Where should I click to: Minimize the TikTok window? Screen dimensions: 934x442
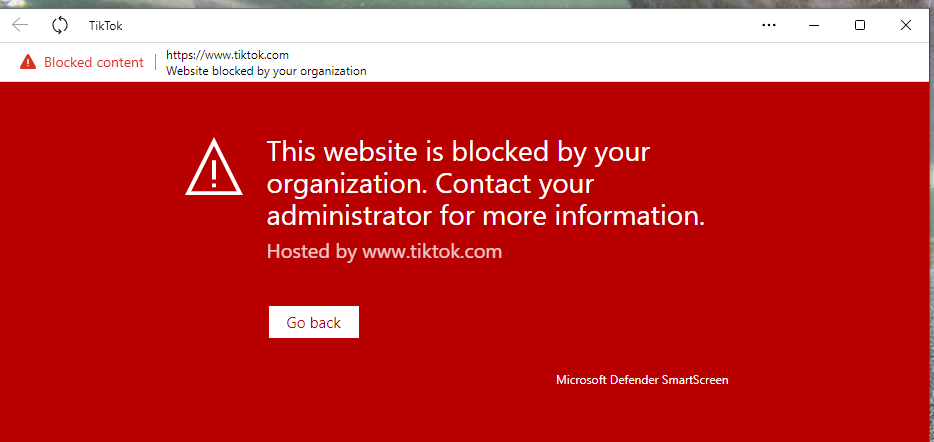(x=814, y=25)
